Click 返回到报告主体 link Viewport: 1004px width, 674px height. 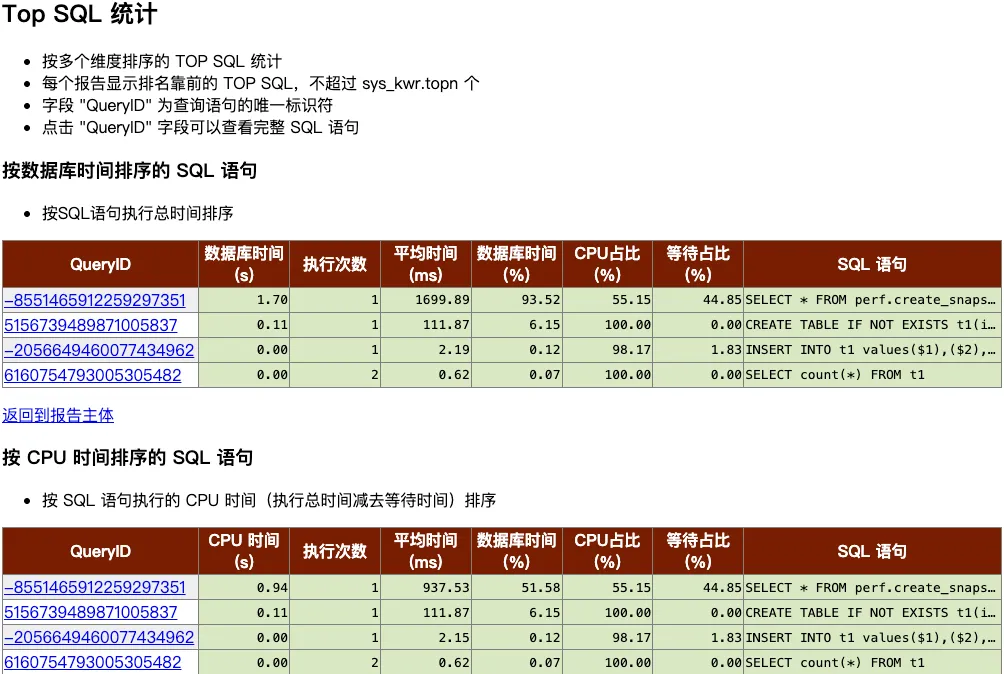pos(57,414)
